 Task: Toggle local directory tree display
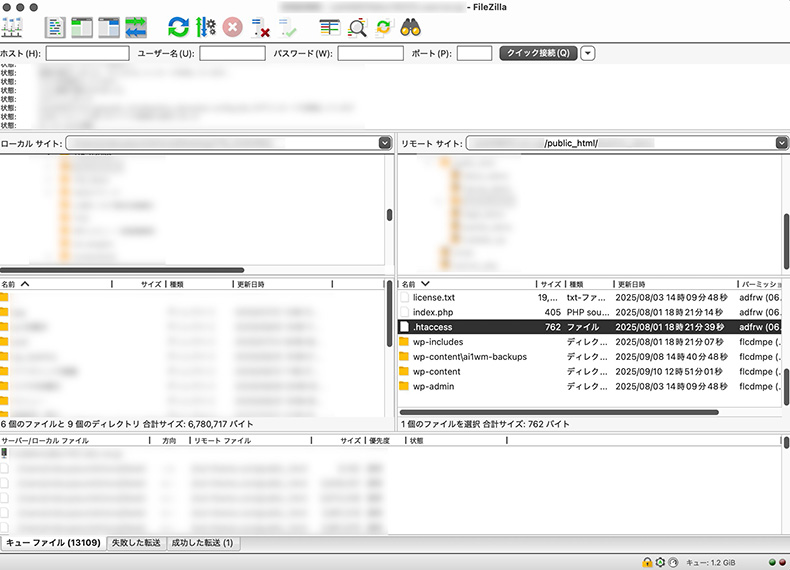82,27
